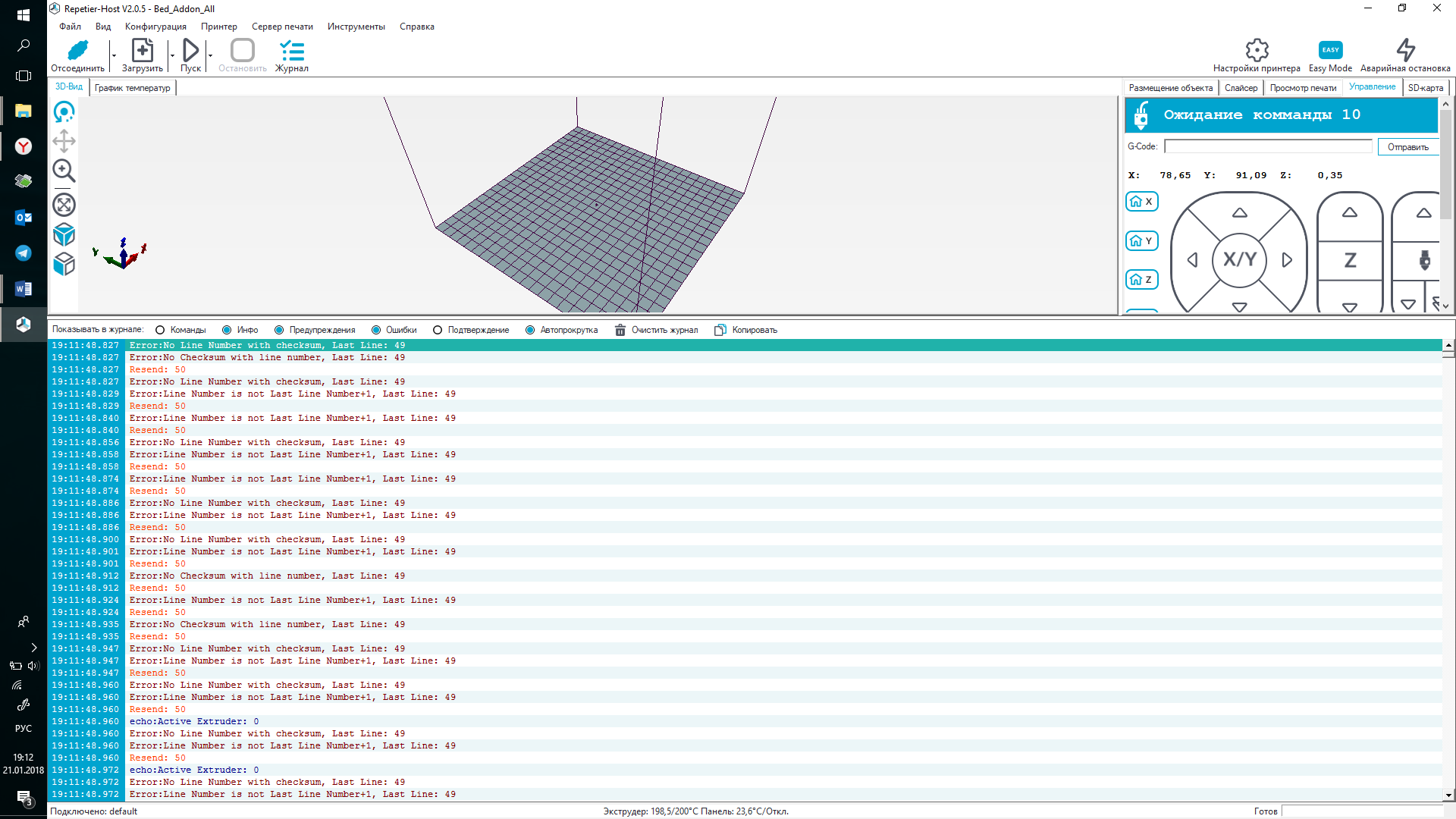The height and width of the screenshot is (819, 1456).
Task: Click the G-Code input field
Action: [x=1268, y=146]
